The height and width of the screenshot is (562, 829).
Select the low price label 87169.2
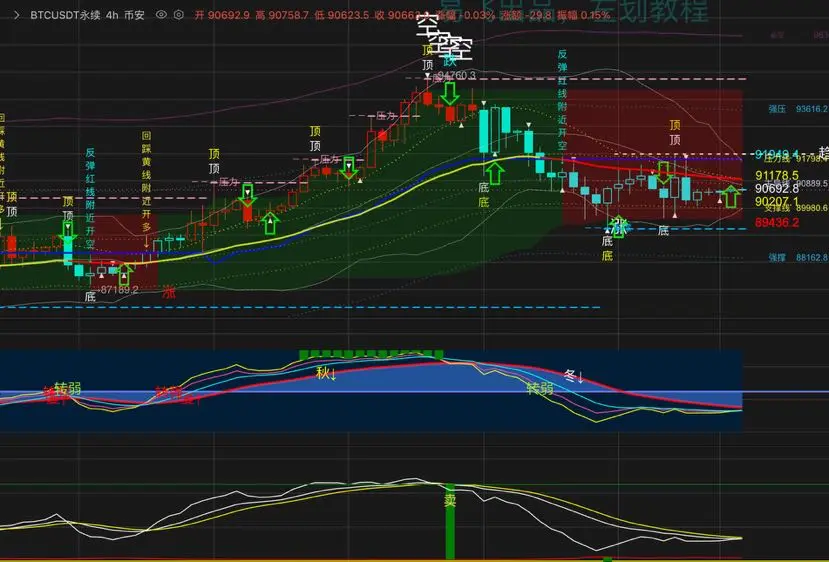pos(119,290)
